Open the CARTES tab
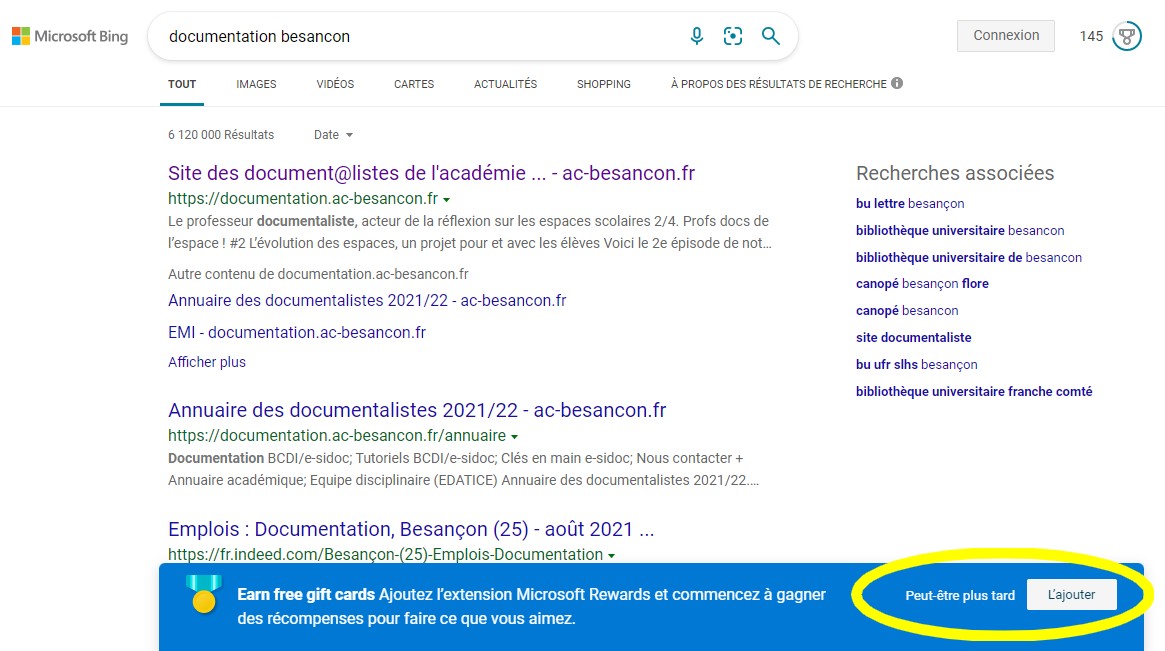 click(x=414, y=84)
